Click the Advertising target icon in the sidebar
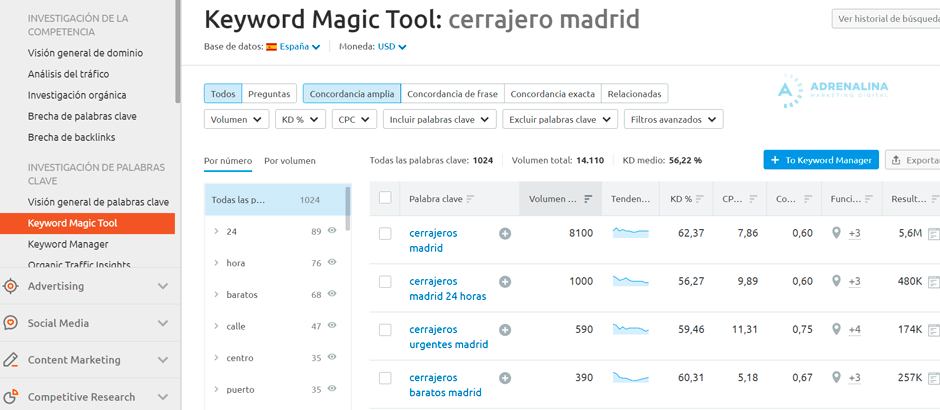Image resolution: width=940 pixels, height=410 pixels. tap(11, 286)
